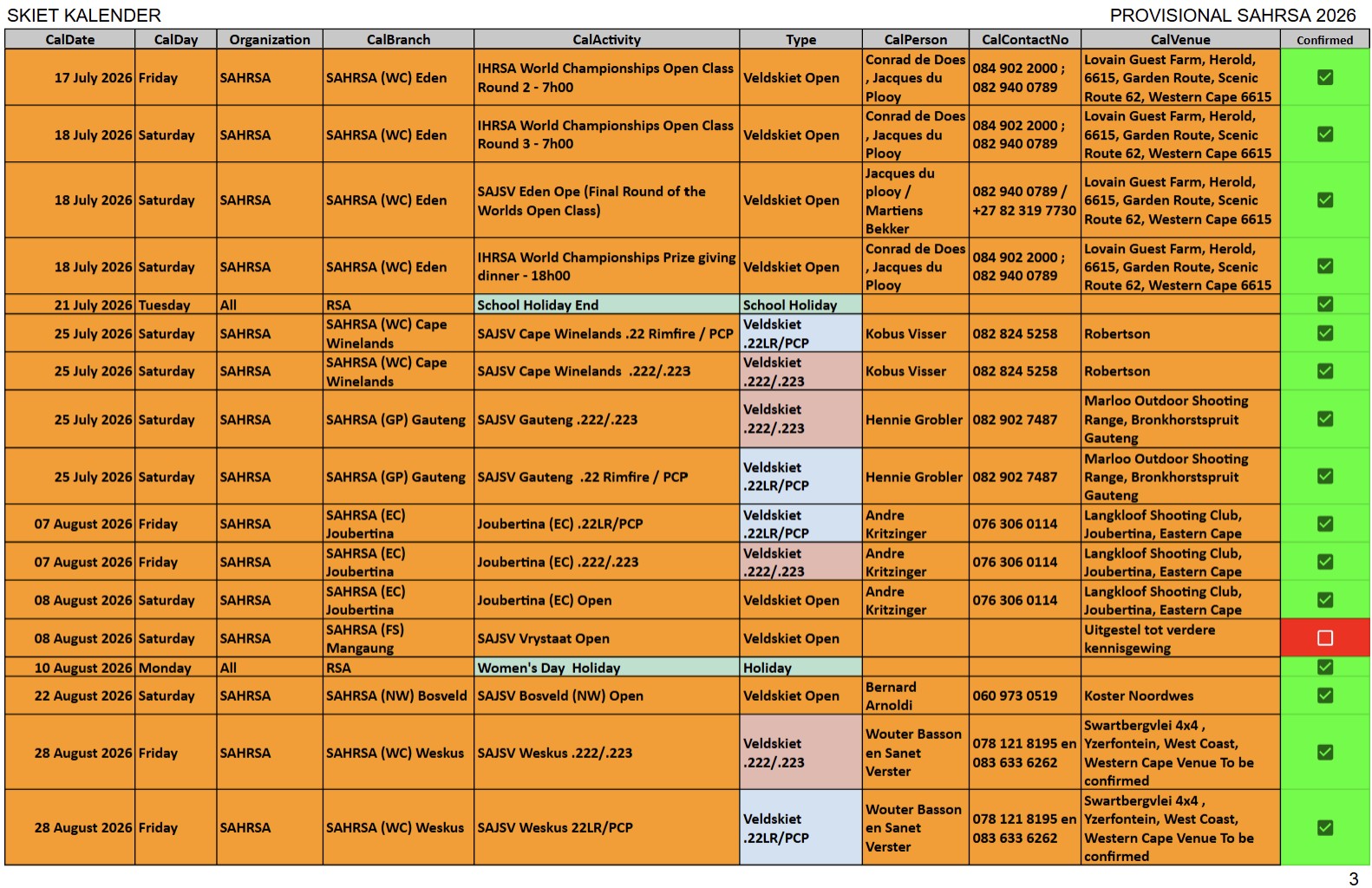Select the SAHRSA (FS) Mangaung branch cell
Viewport: 1372px width, 888px height.
tap(399, 638)
